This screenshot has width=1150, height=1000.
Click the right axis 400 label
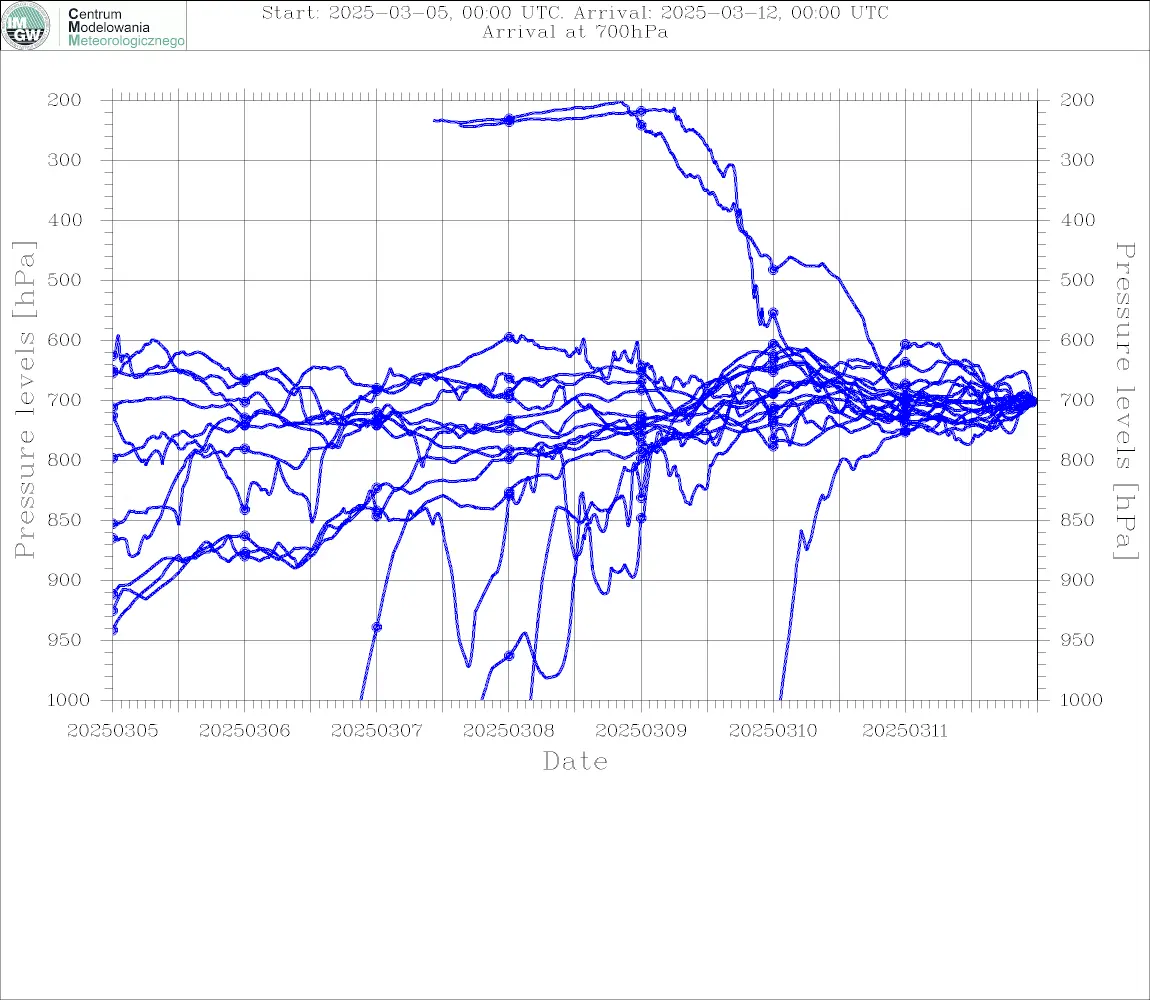(1077, 220)
